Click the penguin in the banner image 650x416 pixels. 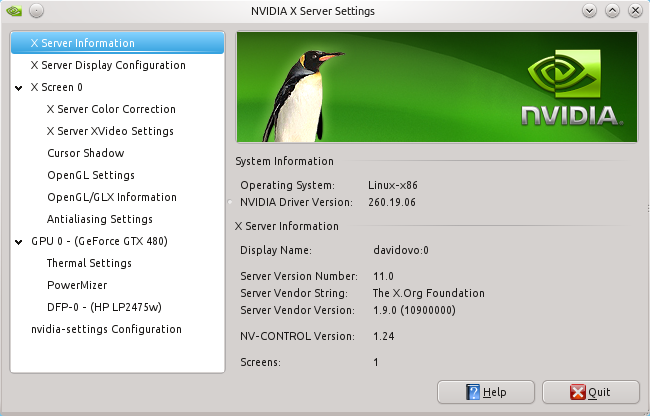click(302, 96)
